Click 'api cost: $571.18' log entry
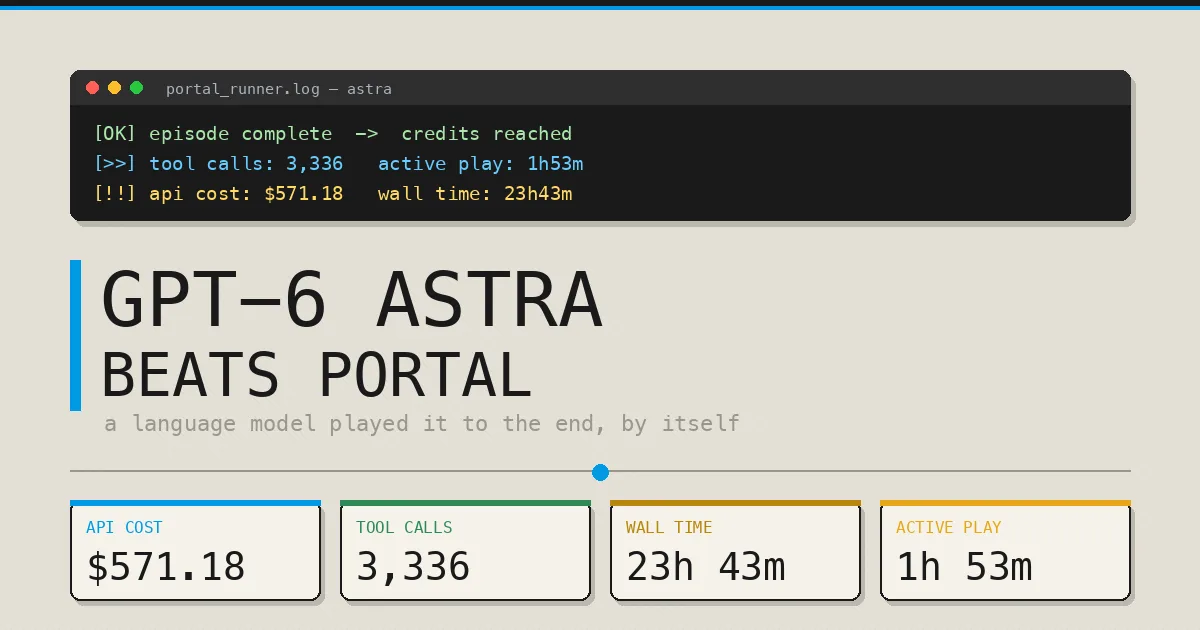The image size is (1200, 630). point(246,194)
